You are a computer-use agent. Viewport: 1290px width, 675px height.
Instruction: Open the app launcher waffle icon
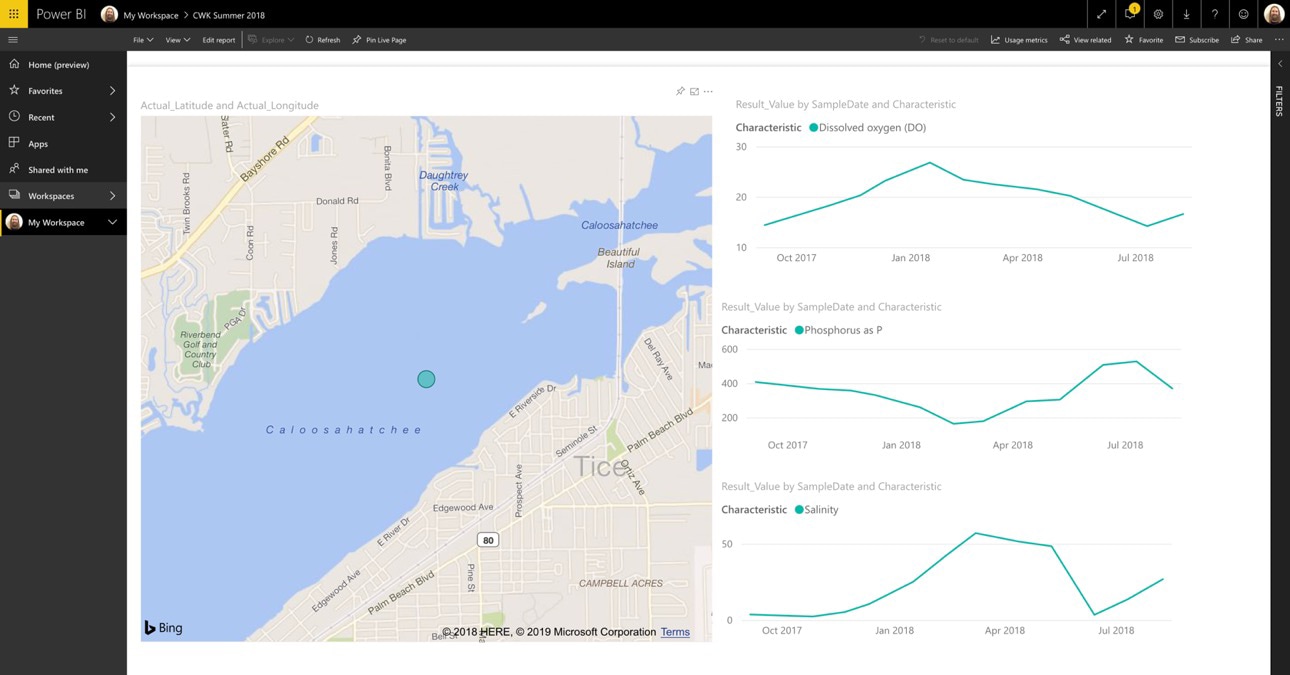14,14
